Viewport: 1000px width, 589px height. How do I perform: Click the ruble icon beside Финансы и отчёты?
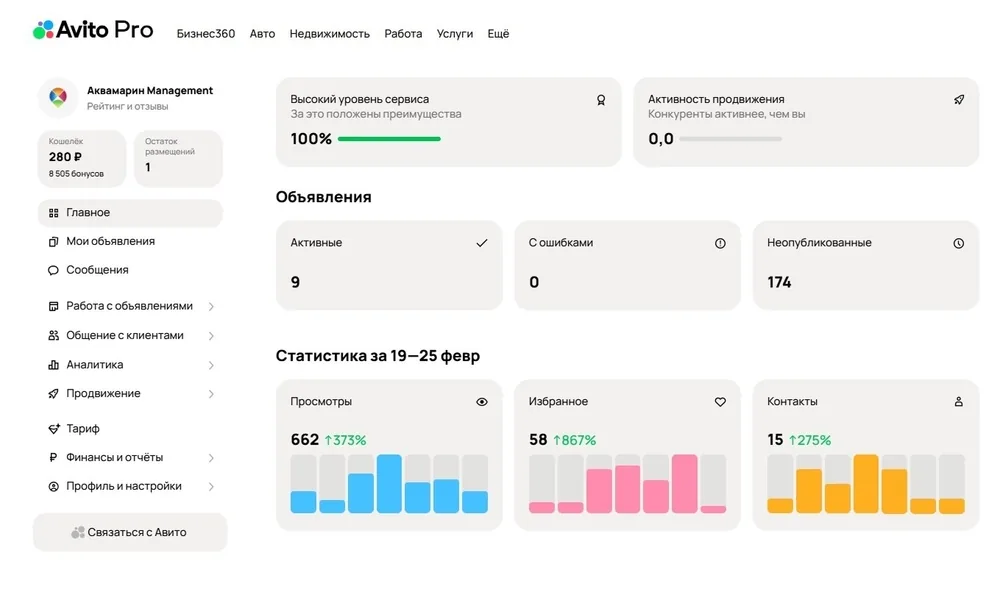click(54, 457)
